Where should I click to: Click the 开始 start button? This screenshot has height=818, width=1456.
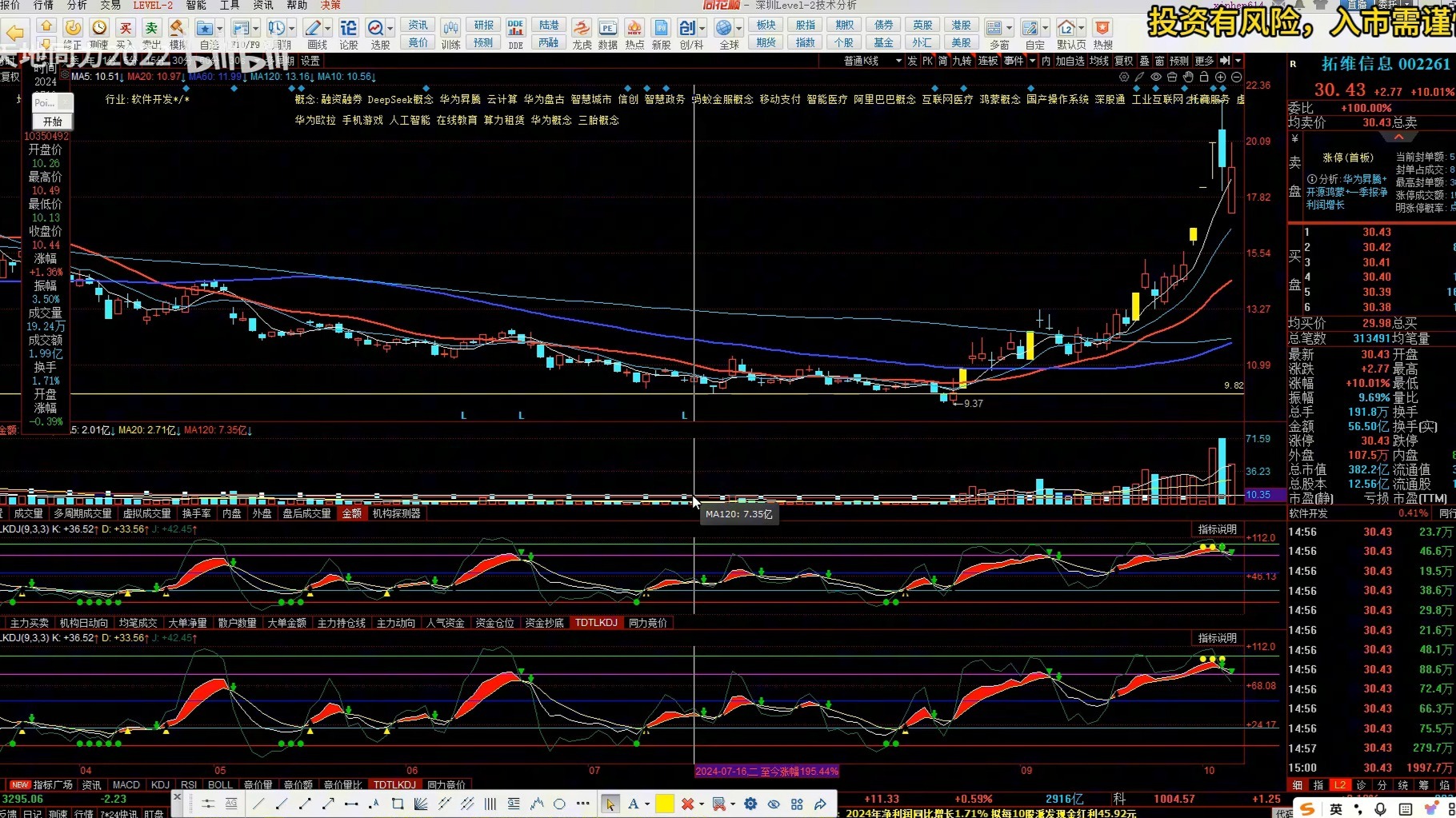[x=53, y=122]
